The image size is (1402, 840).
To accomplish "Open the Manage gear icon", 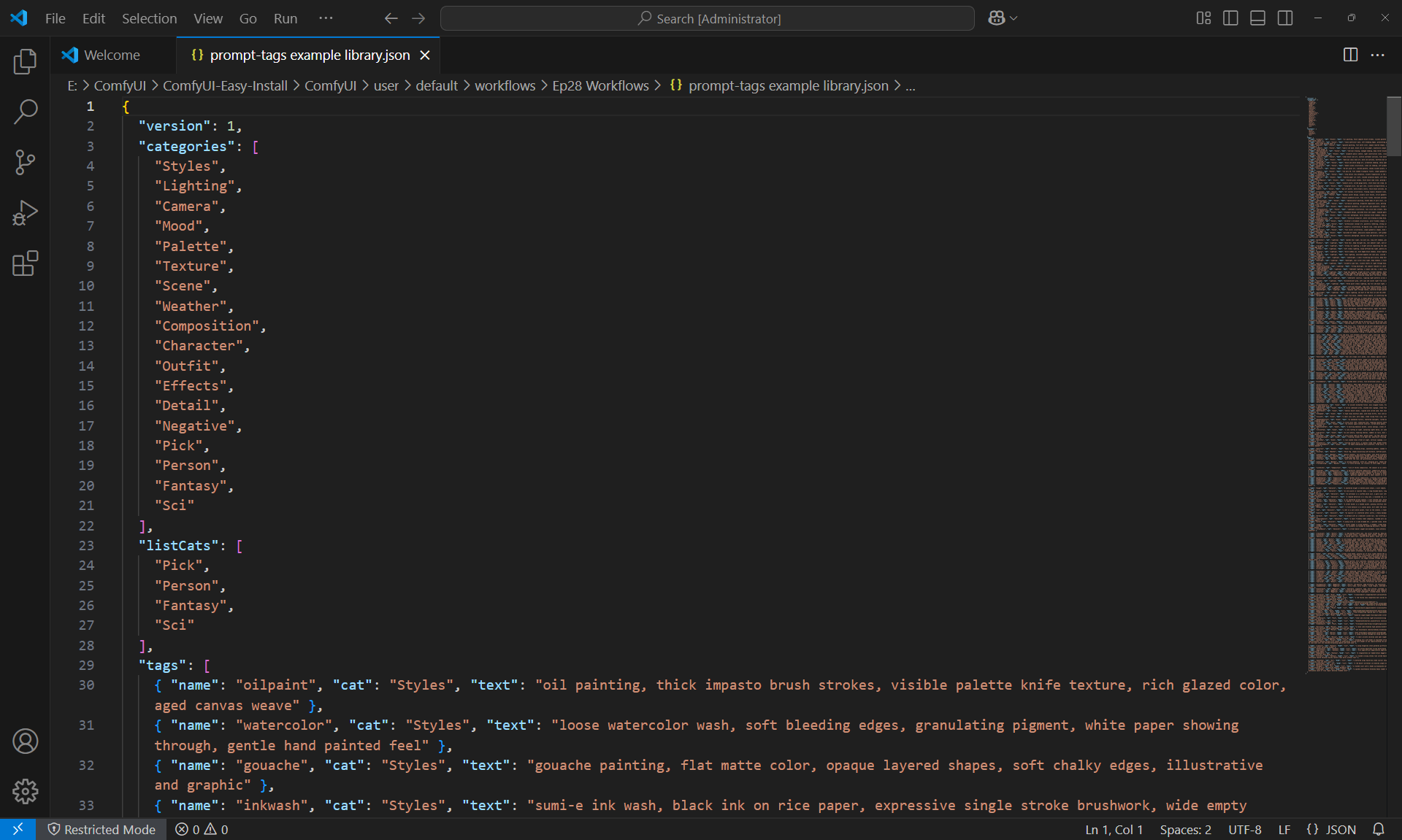I will [x=25, y=791].
